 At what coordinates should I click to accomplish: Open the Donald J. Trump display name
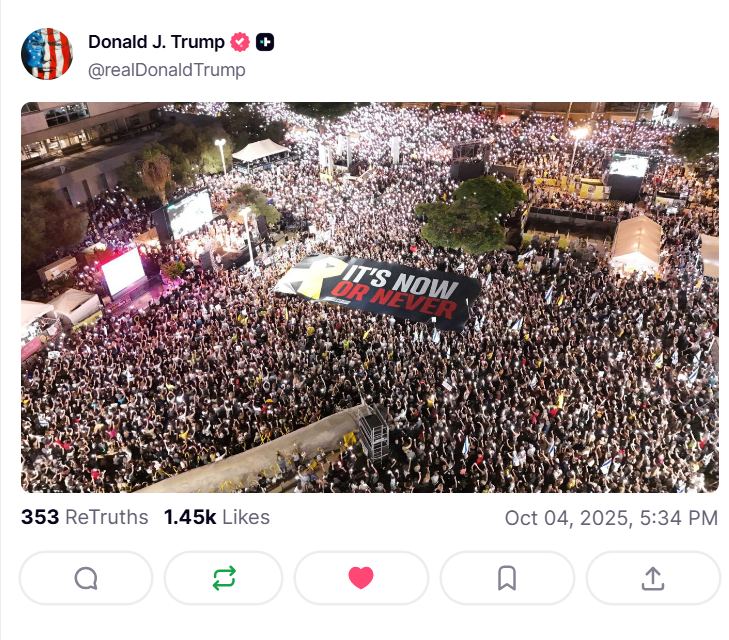click(156, 42)
